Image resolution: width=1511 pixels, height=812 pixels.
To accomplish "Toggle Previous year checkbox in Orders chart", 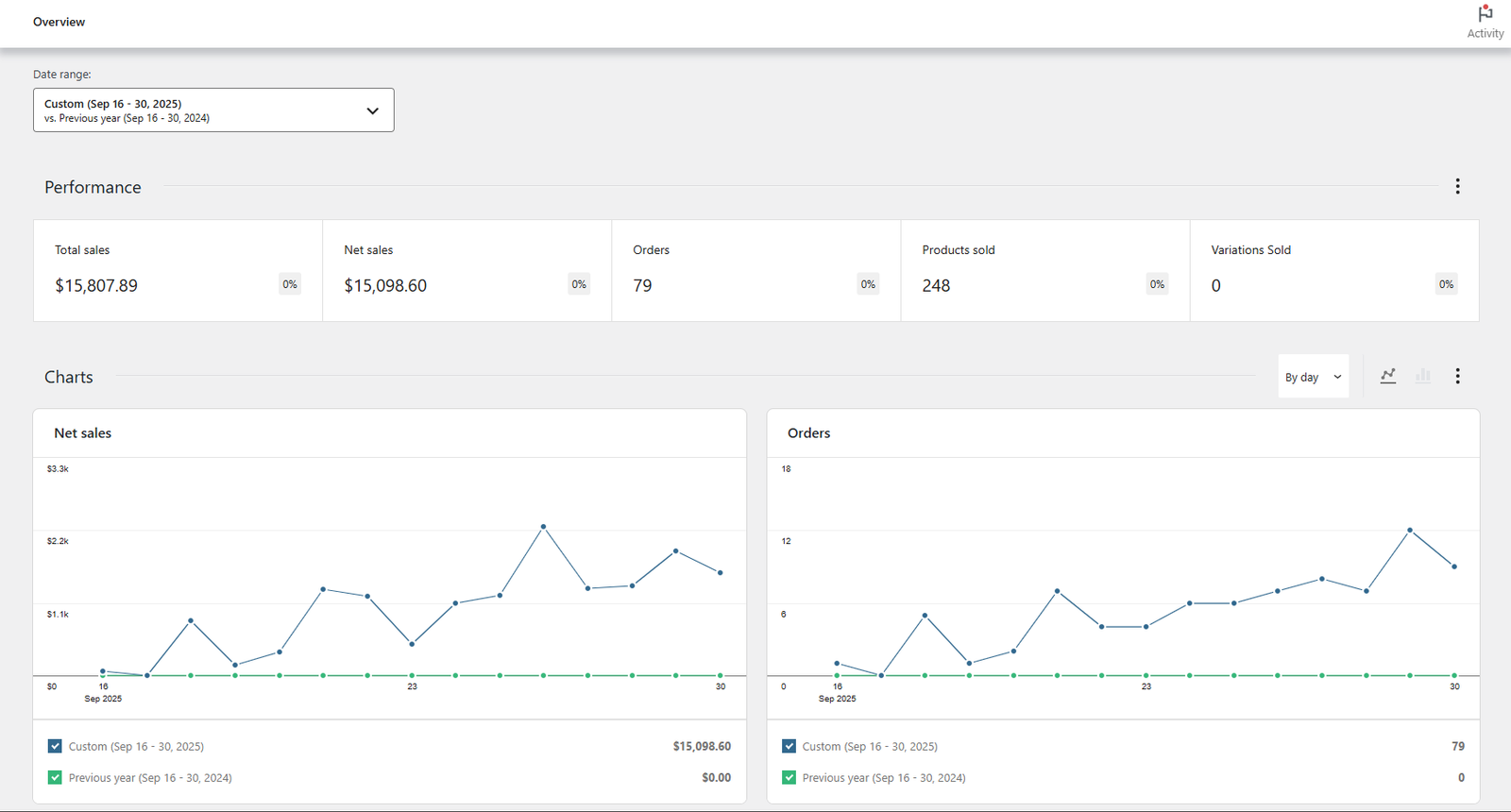I will click(789, 777).
